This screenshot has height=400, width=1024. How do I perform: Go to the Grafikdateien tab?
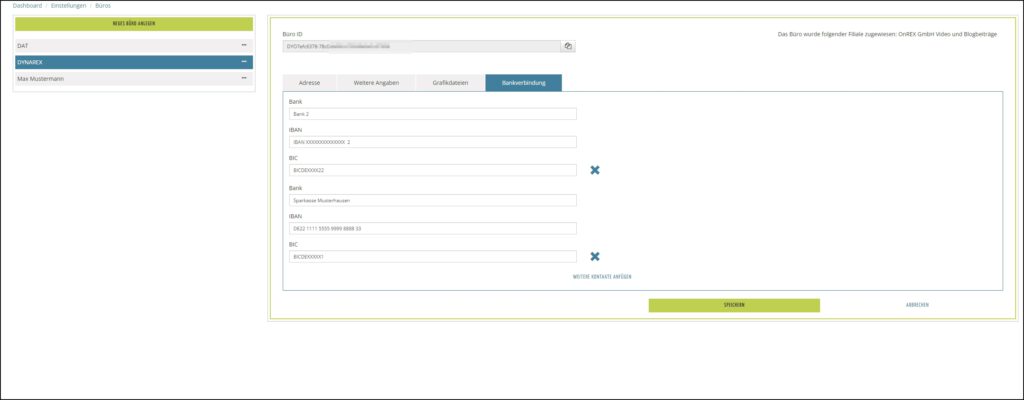[450, 83]
